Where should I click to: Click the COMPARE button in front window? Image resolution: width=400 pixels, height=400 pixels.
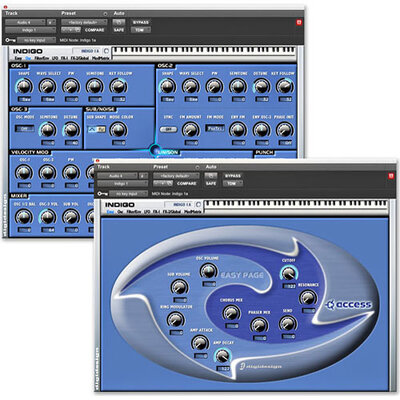tap(187, 183)
